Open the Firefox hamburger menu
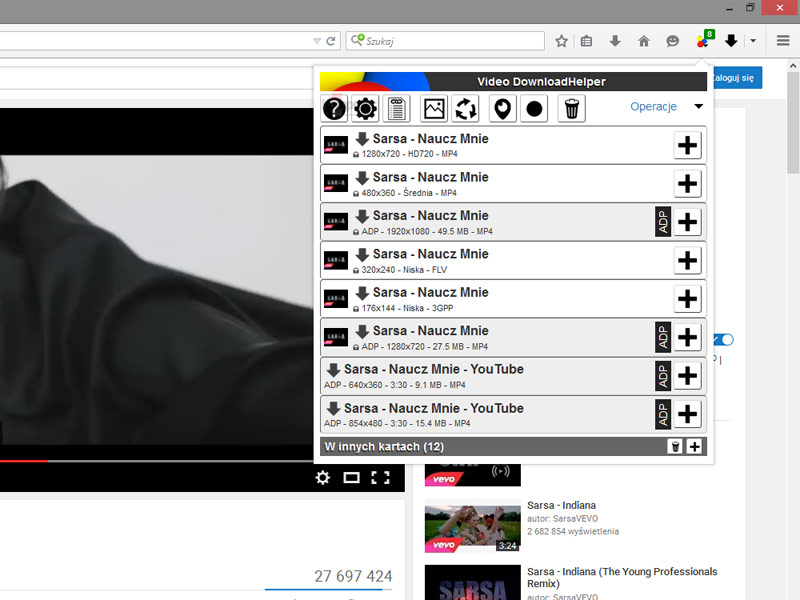The height and width of the screenshot is (600, 800). 783,41
